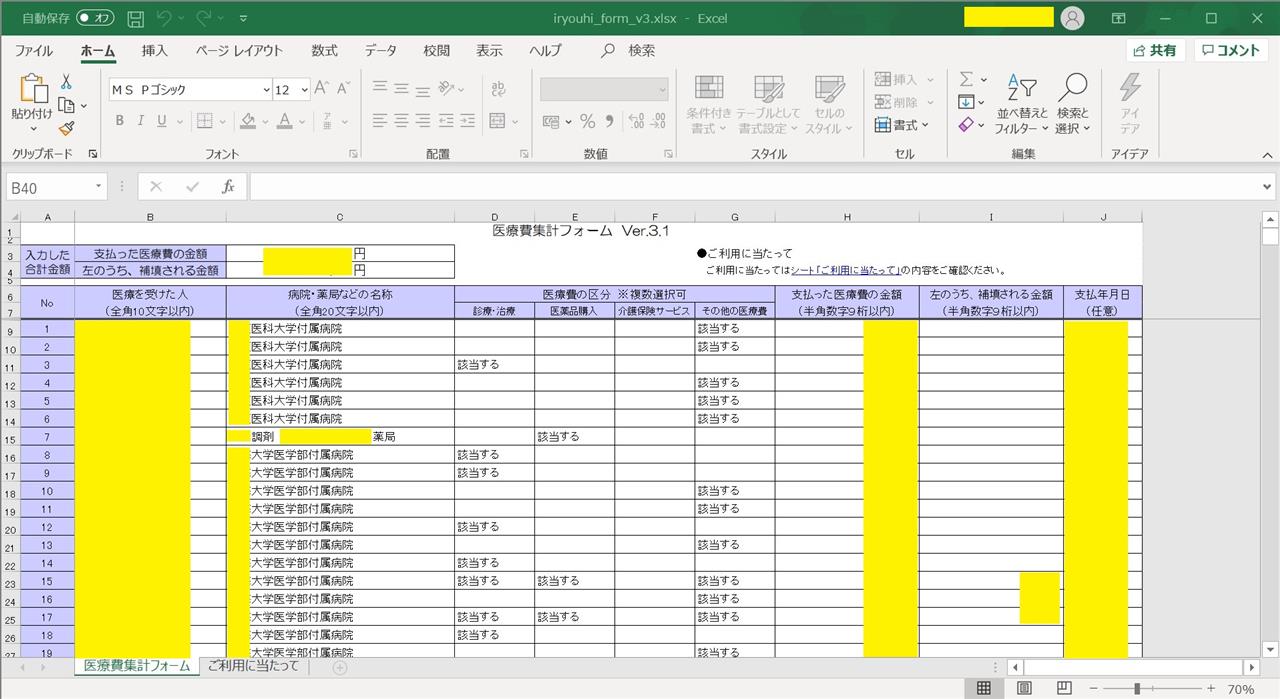Open the ご利用に当たって sheet tab
1280x699 pixels.
[251, 666]
